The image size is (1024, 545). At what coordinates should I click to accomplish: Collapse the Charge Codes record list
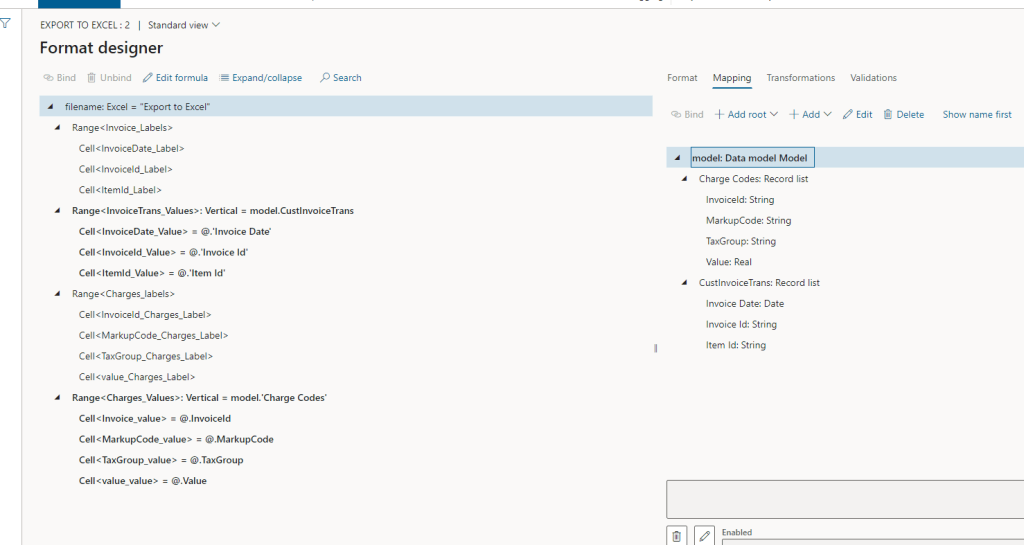coord(685,179)
